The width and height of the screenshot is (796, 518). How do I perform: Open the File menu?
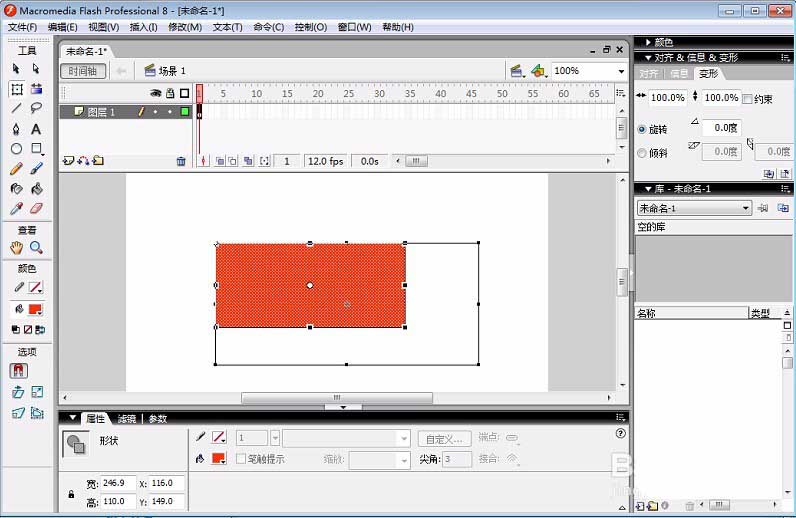[x=22, y=27]
